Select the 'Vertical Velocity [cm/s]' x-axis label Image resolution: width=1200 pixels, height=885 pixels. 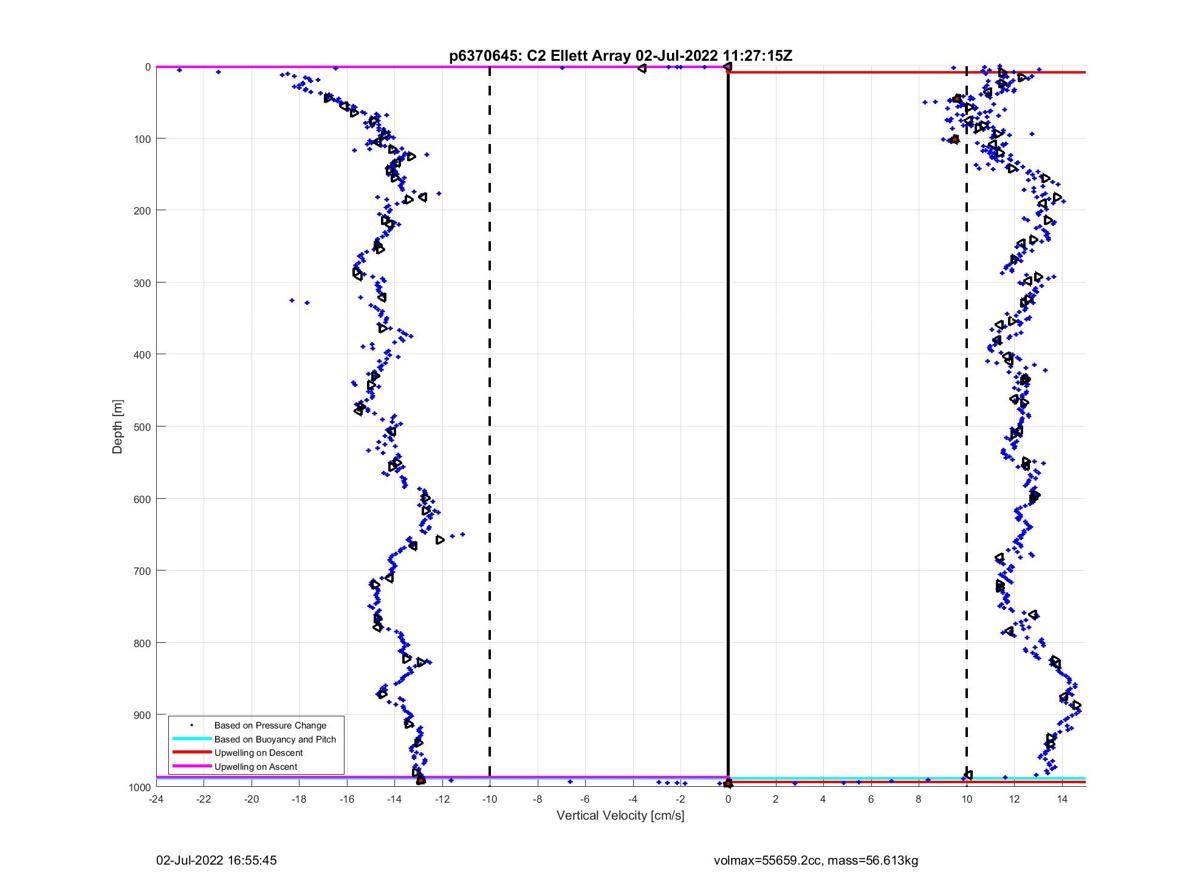pos(620,816)
